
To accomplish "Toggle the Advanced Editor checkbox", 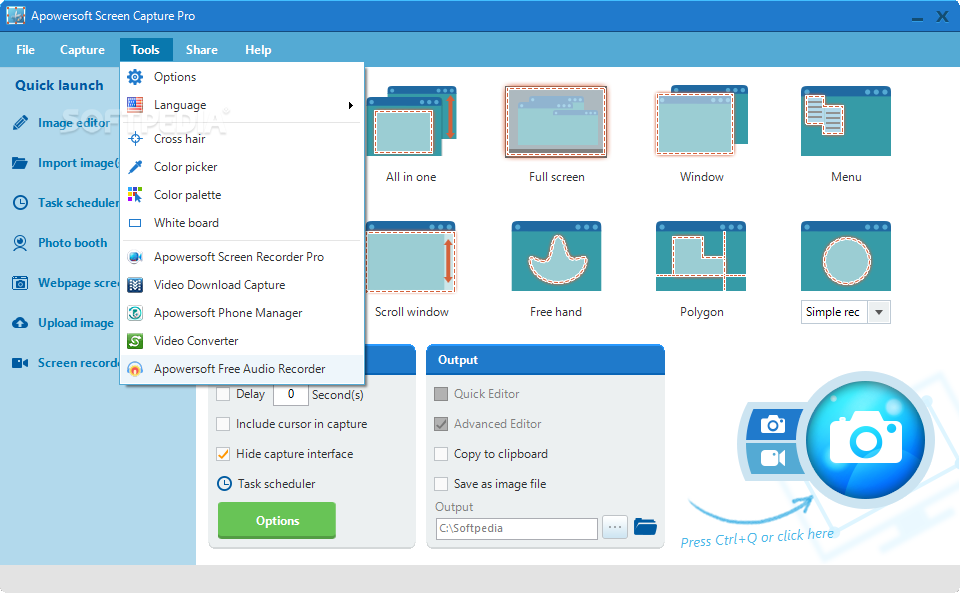I will click(x=441, y=423).
